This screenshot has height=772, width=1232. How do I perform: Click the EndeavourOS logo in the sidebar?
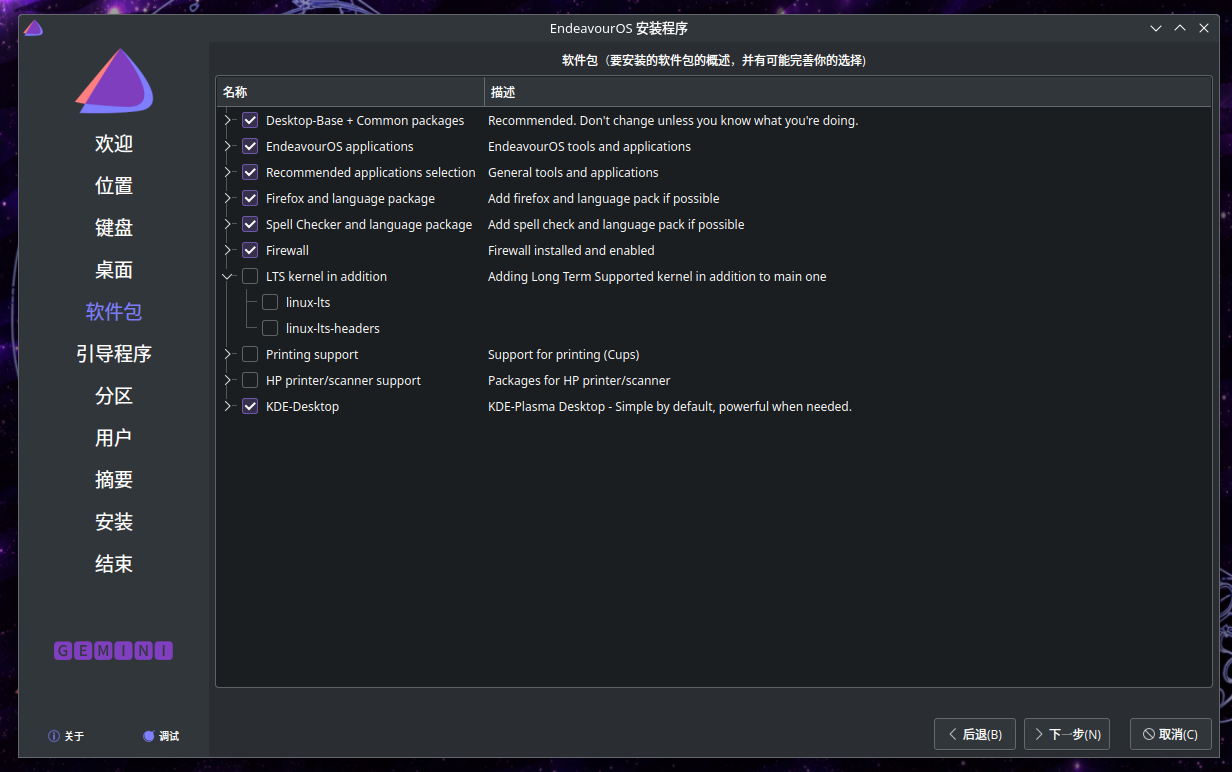[114, 80]
